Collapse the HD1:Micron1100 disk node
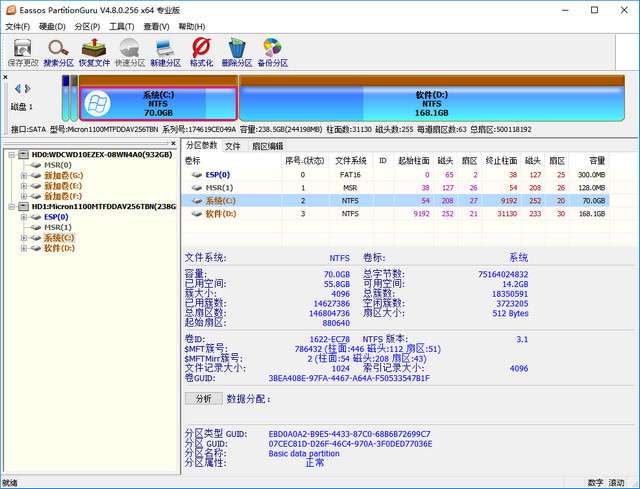This screenshot has width=640, height=489. pyautogui.click(x=12, y=207)
